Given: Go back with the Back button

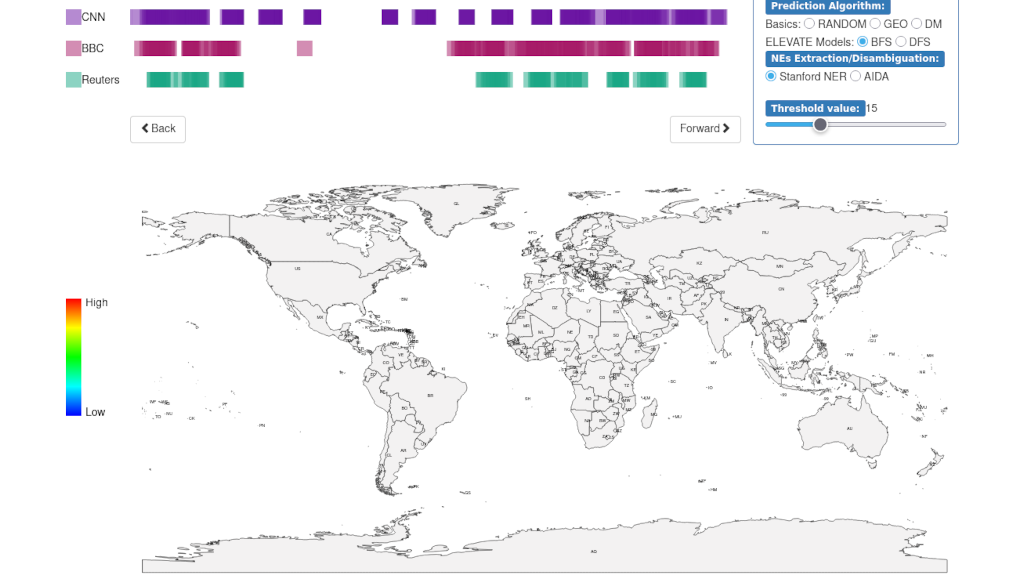Looking at the screenshot, I should click(x=157, y=129).
